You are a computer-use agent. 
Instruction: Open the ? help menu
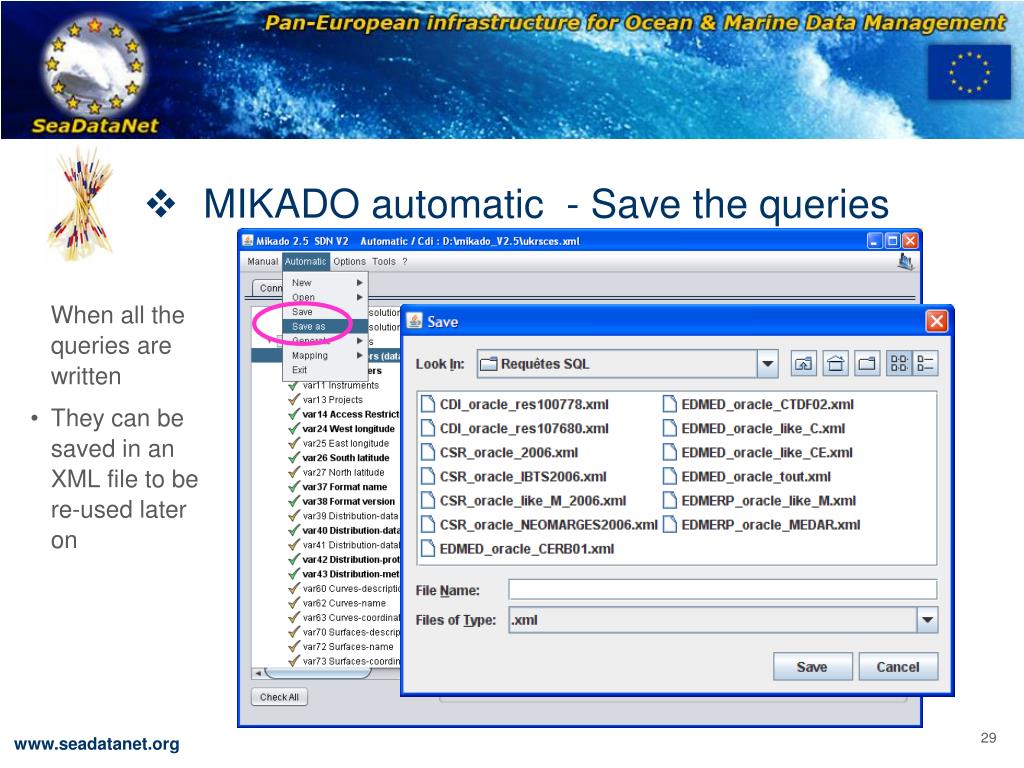pyautogui.click(x=405, y=261)
